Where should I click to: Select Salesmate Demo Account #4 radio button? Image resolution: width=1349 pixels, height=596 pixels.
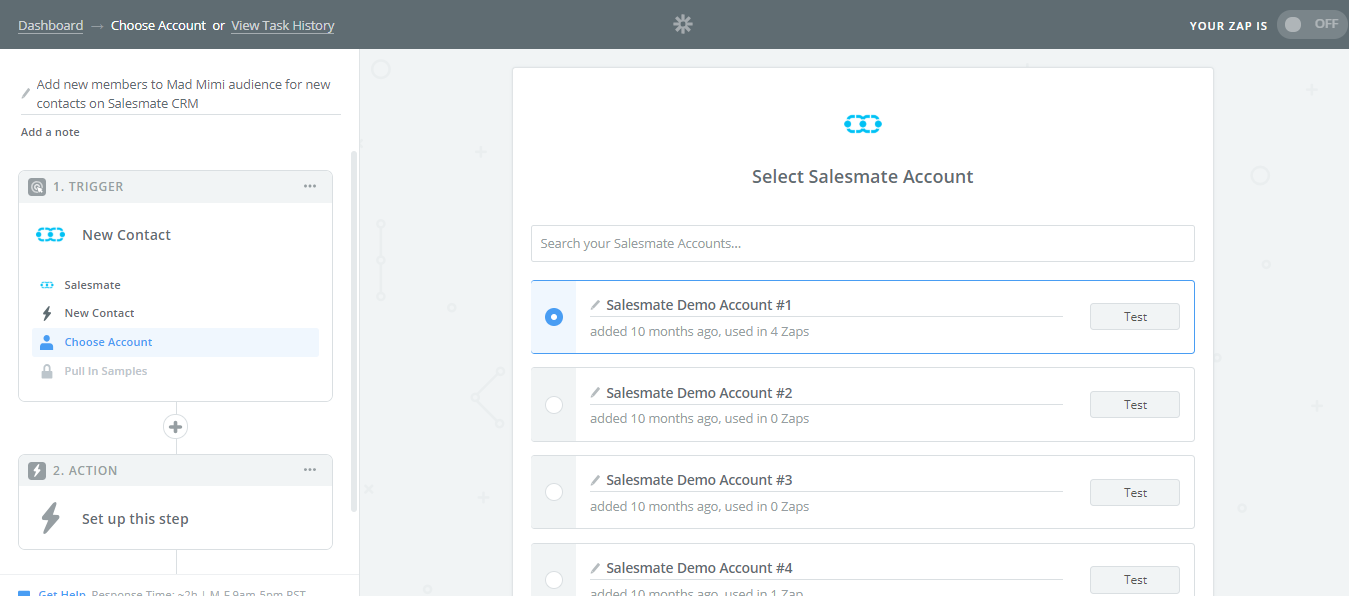(x=554, y=580)
